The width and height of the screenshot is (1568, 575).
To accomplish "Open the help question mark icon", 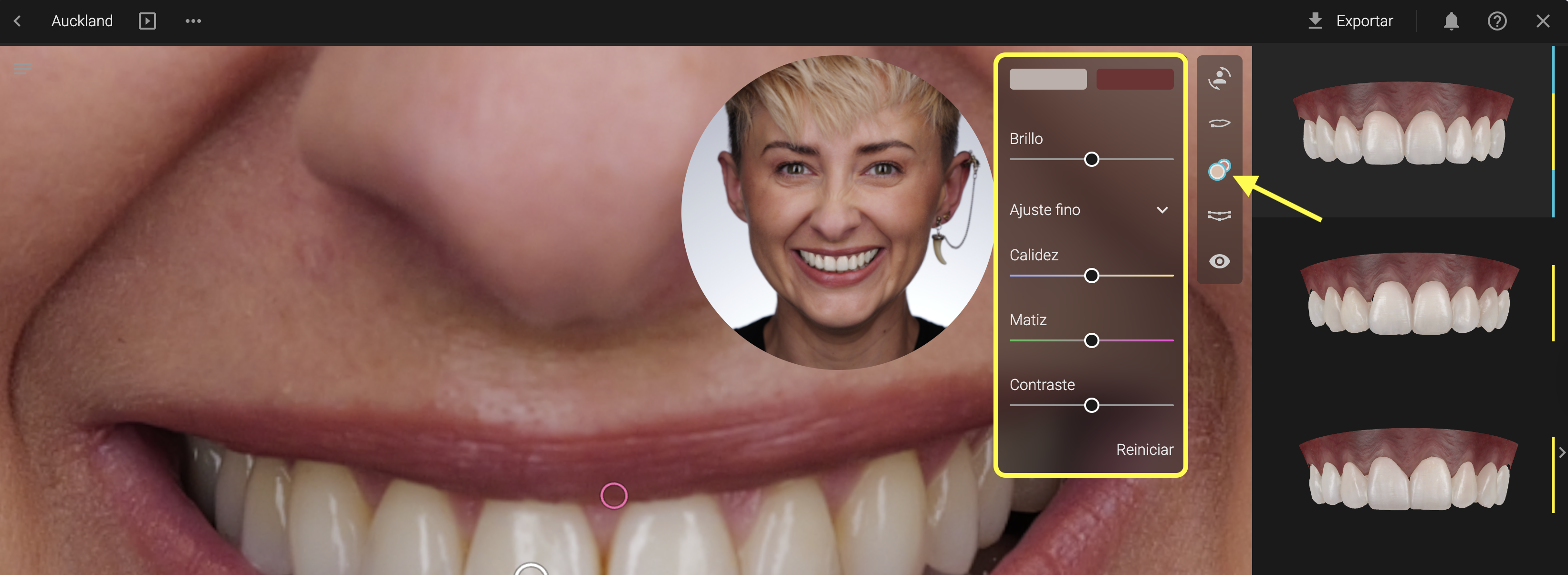I will pos(1497,21).
